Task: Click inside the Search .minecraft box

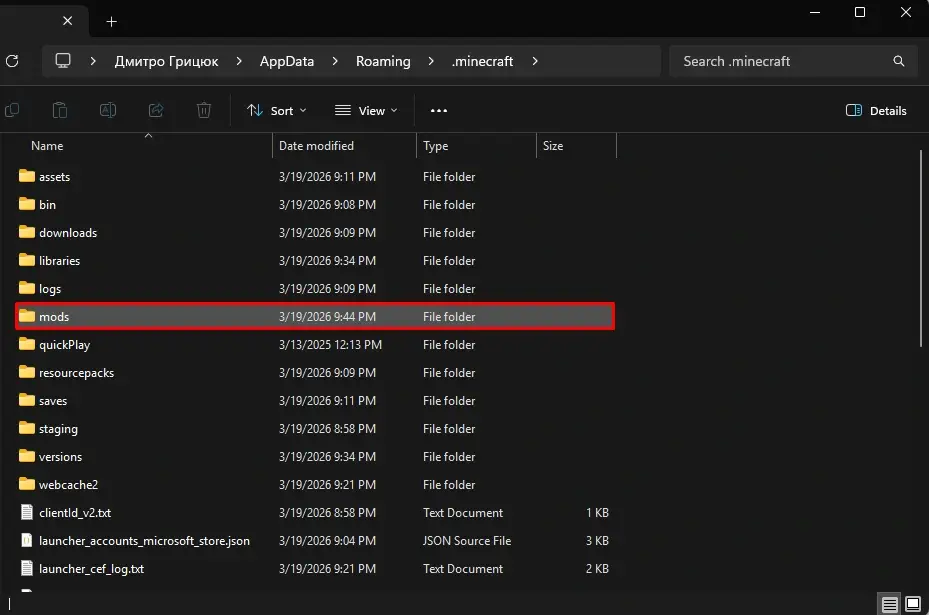Action: point(780,61)
